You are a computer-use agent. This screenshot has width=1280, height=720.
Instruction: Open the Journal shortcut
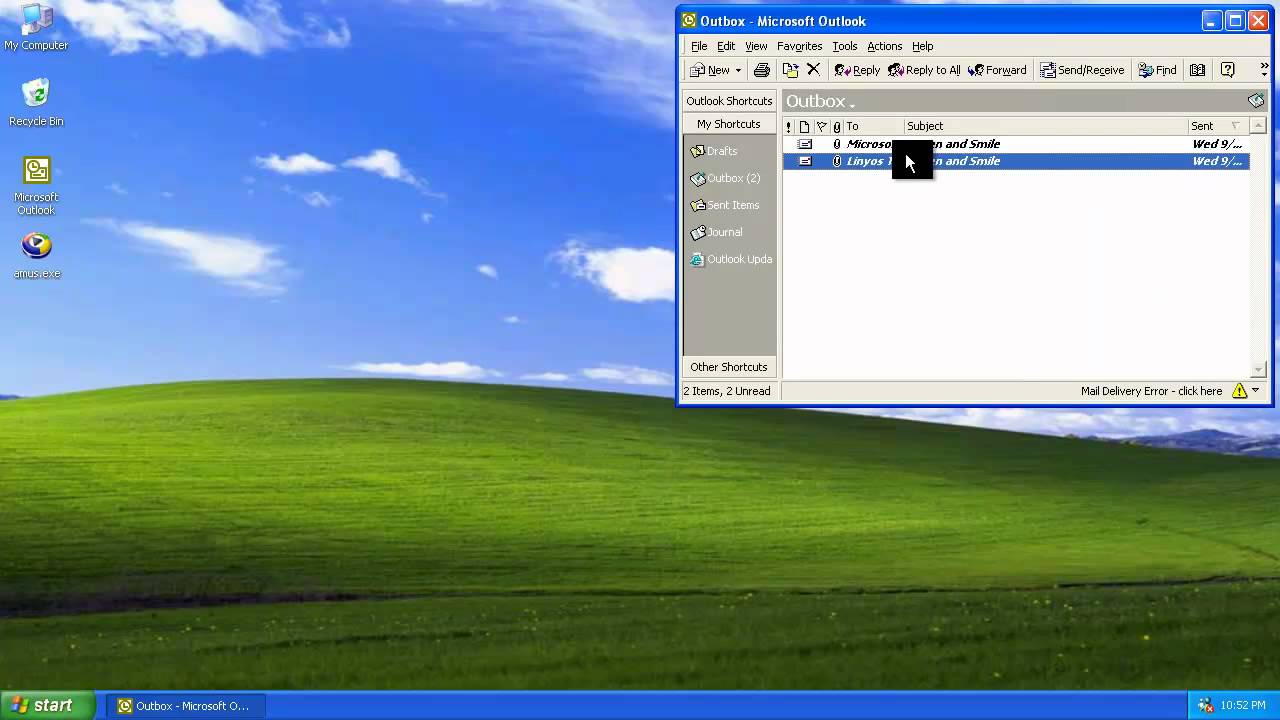point(717,232)
